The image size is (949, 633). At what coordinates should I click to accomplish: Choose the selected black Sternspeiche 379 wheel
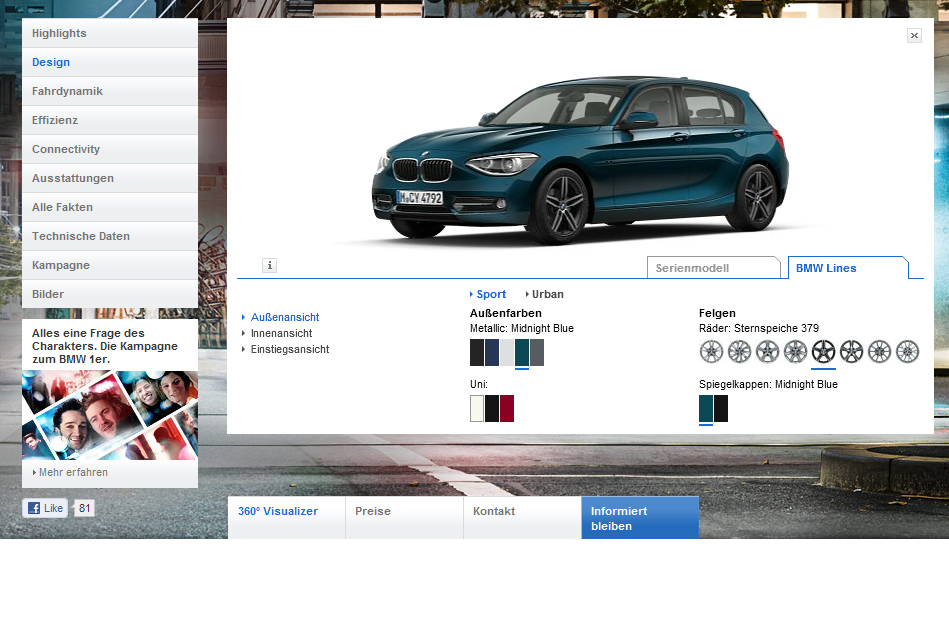tap(823, 351)
